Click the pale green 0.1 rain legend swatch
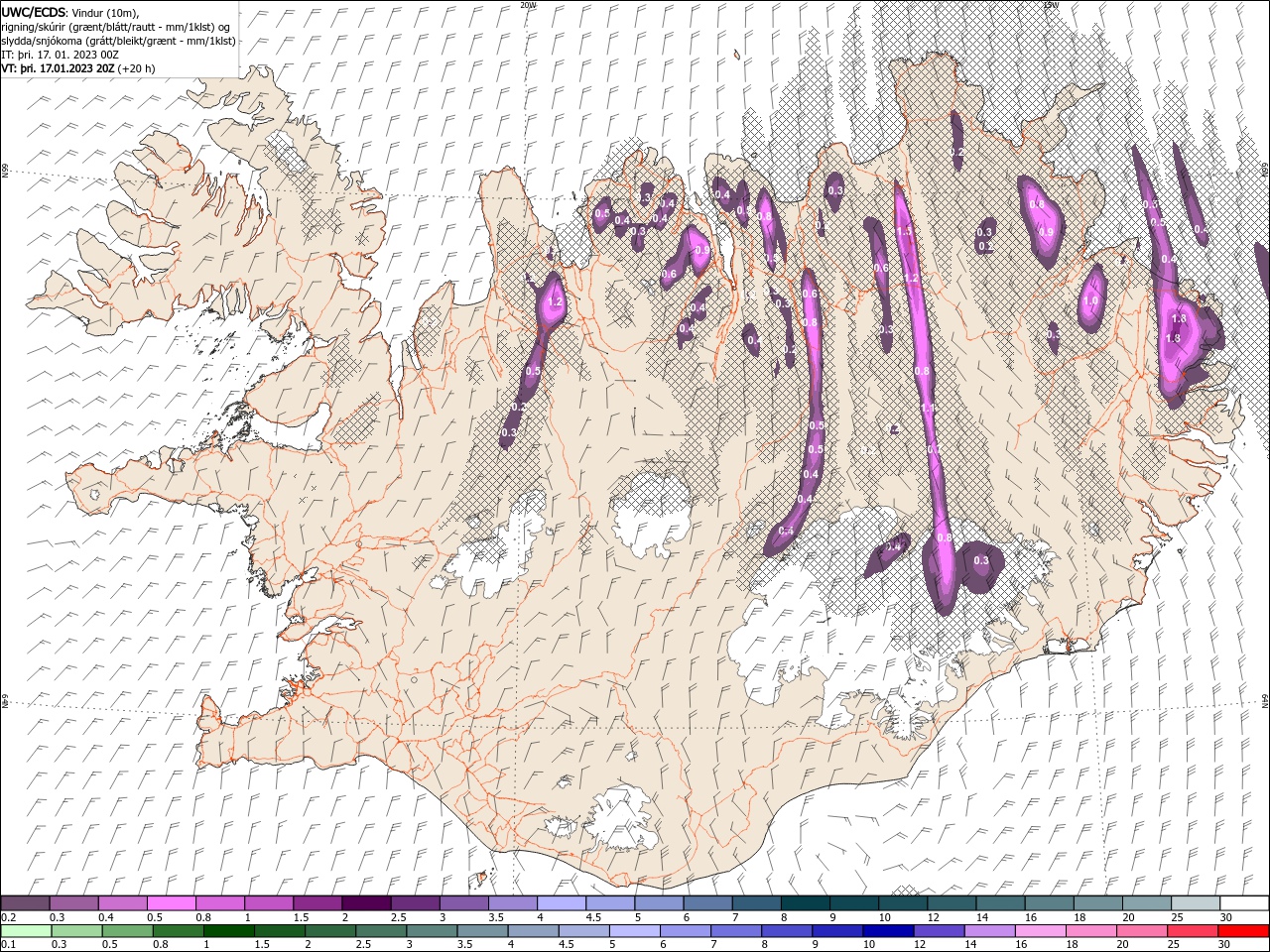1270x952 pixels. click(x=25, y=931)
